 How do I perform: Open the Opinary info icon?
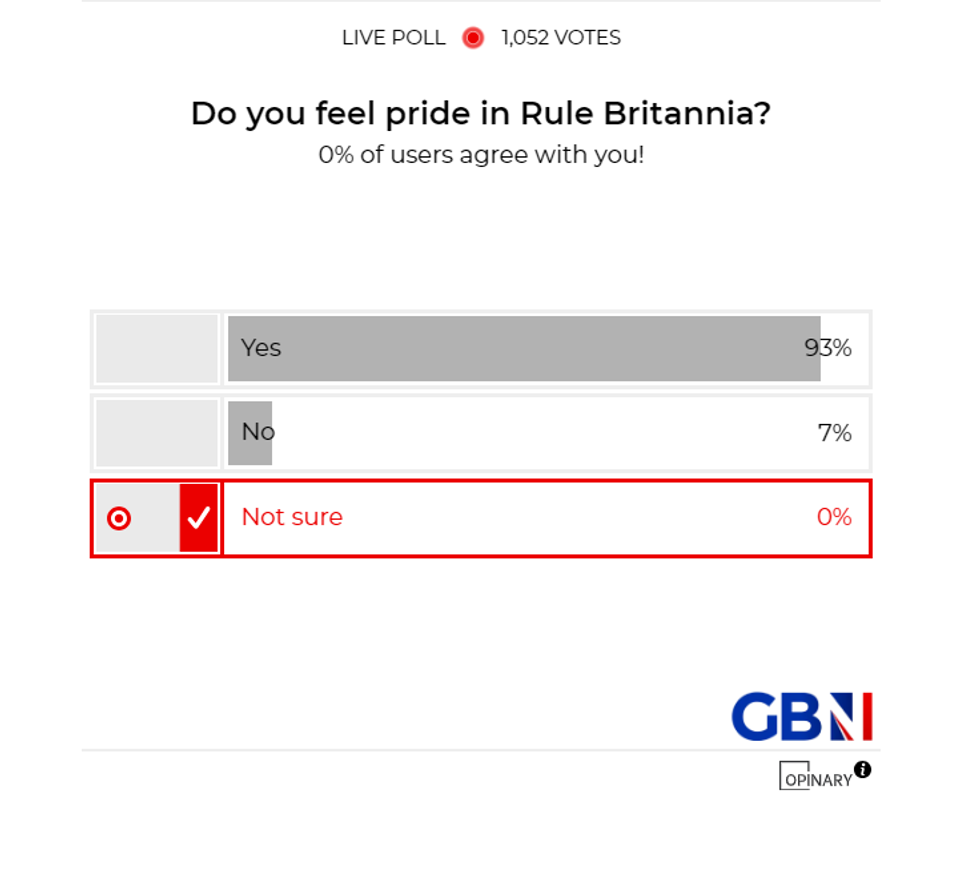click(x=862, y=768)
